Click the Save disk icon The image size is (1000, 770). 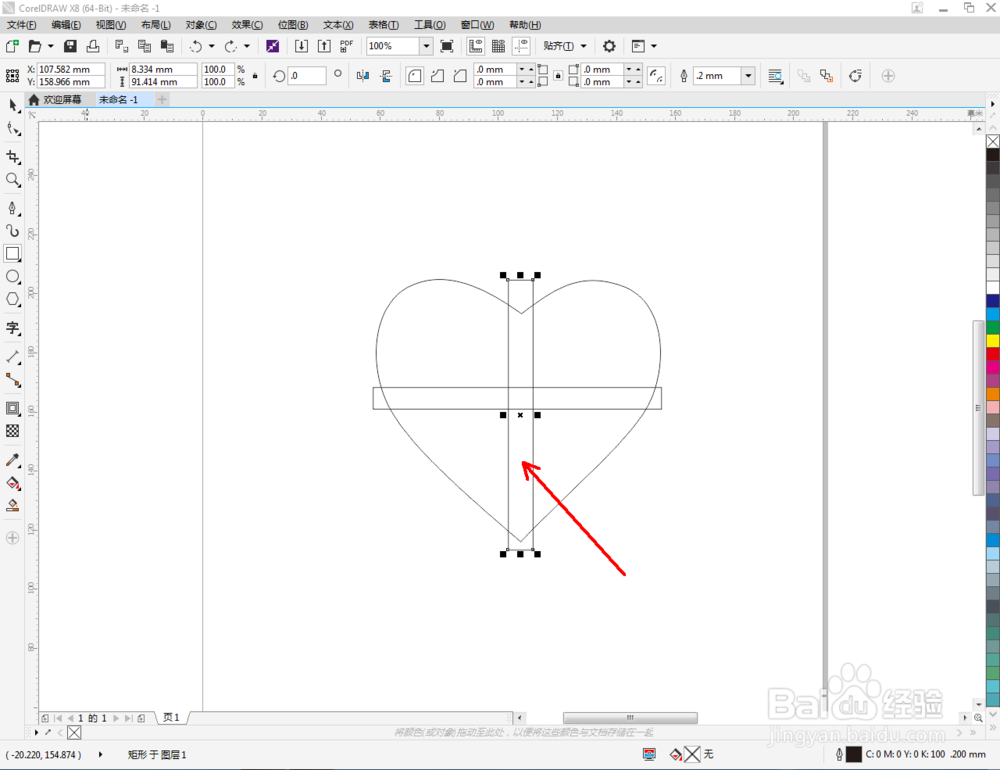coord(70,46)
